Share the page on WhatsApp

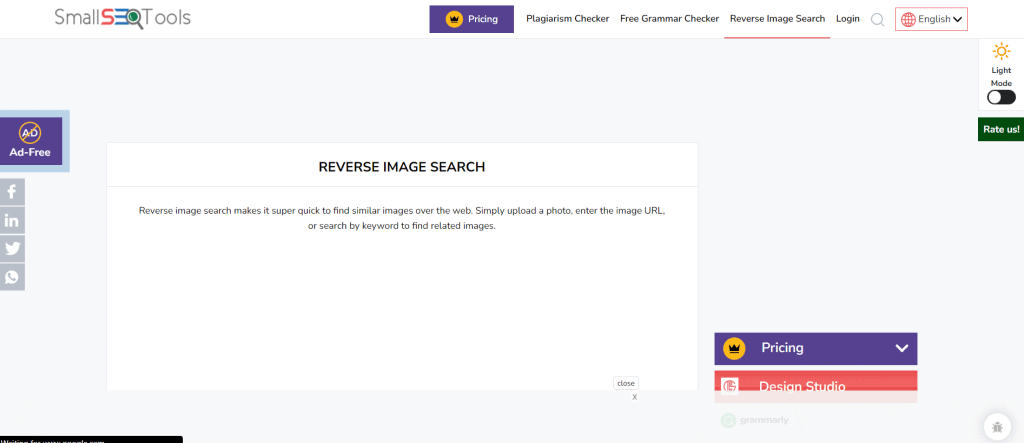pyautogui.click(x=12, y=278)
